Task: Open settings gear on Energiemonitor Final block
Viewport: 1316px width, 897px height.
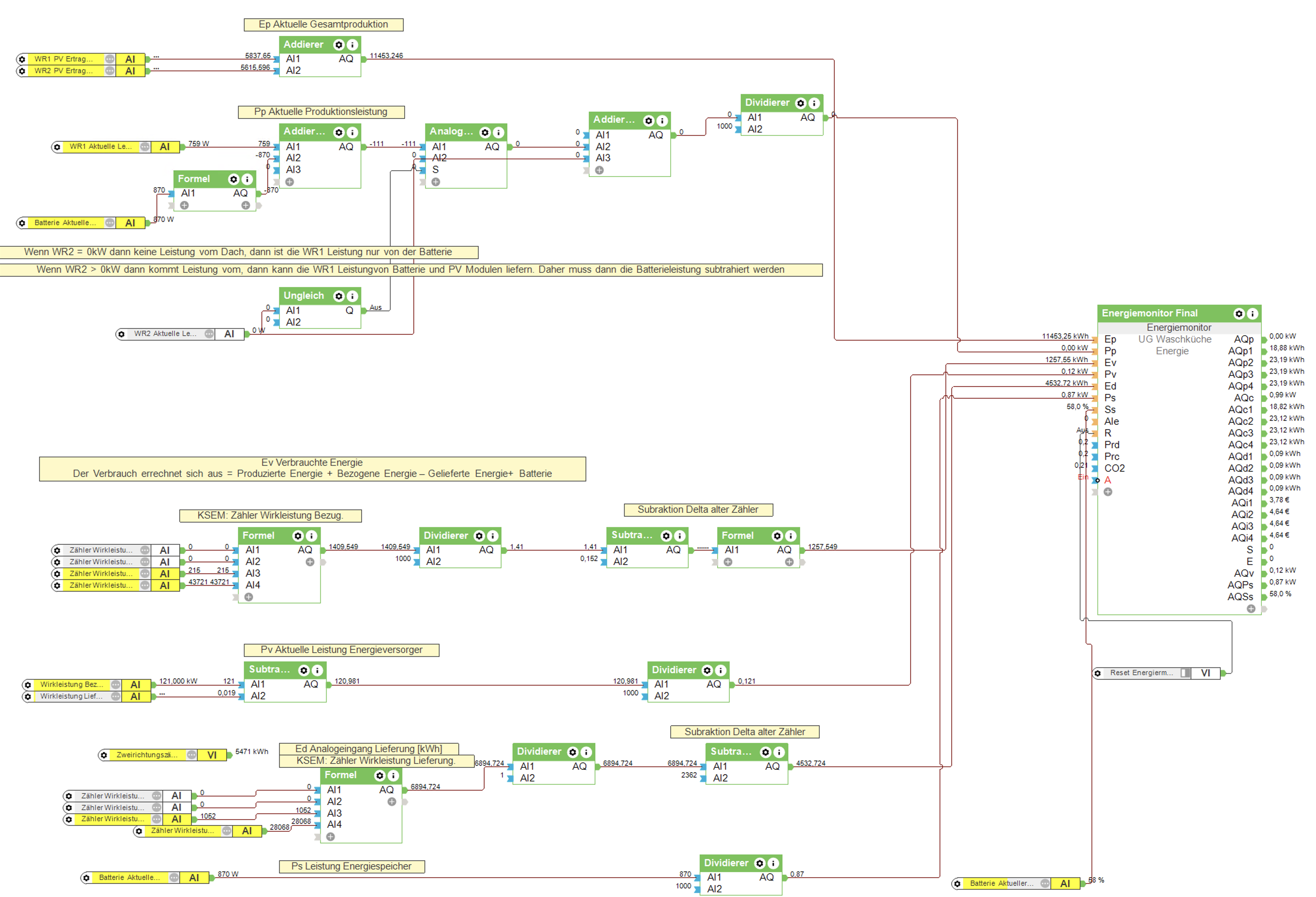Action: pos(1238,313)
